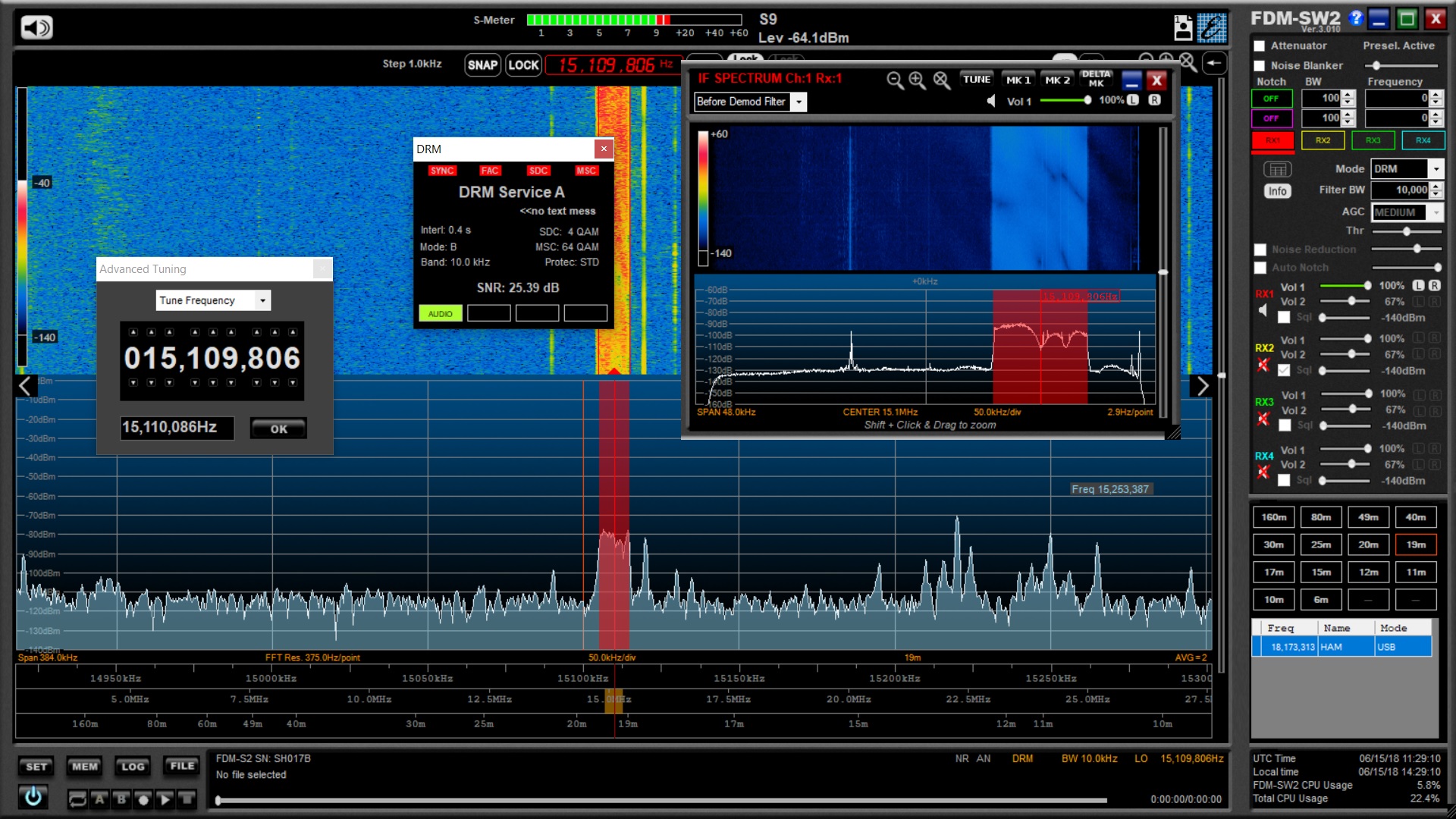Expand the Before Demod Filter dropdown

[x=799, y=102]
